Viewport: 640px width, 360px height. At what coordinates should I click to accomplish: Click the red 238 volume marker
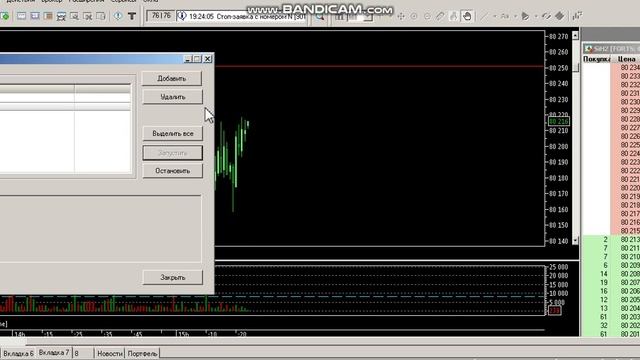(x=554, y=311)
